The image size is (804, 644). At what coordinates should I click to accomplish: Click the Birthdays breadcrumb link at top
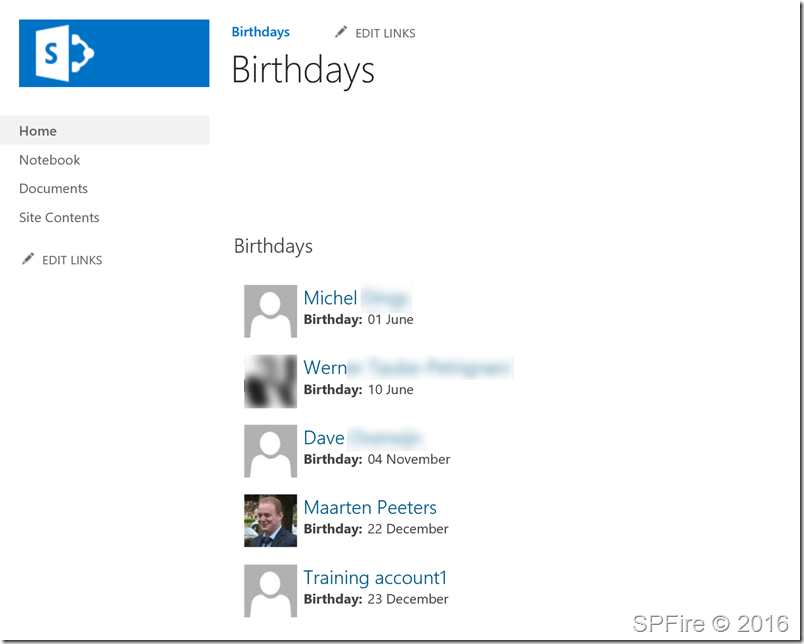[260, 31]
